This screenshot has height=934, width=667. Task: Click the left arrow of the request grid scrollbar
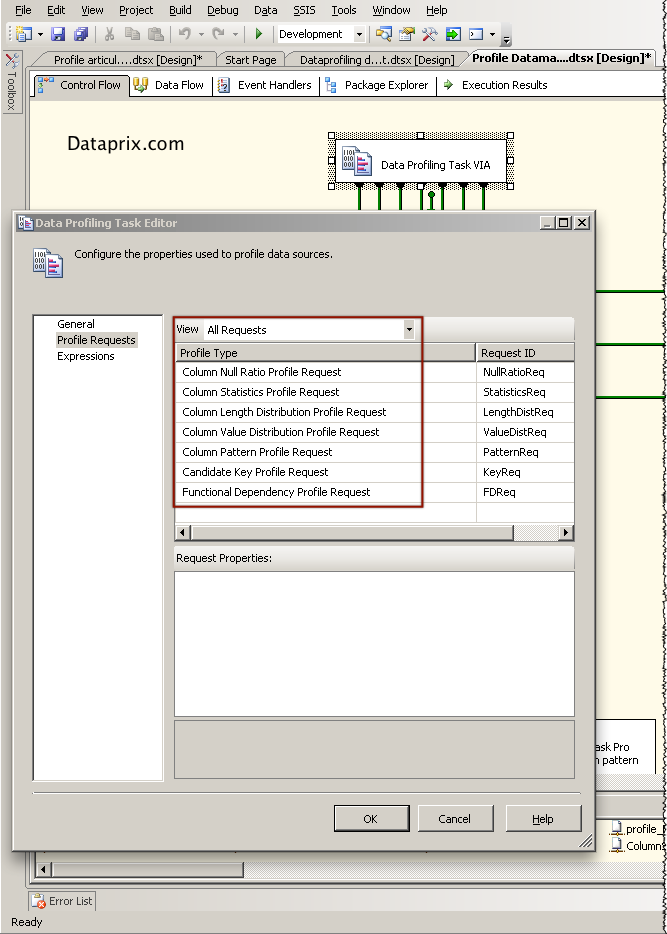[x=183, y=533]
